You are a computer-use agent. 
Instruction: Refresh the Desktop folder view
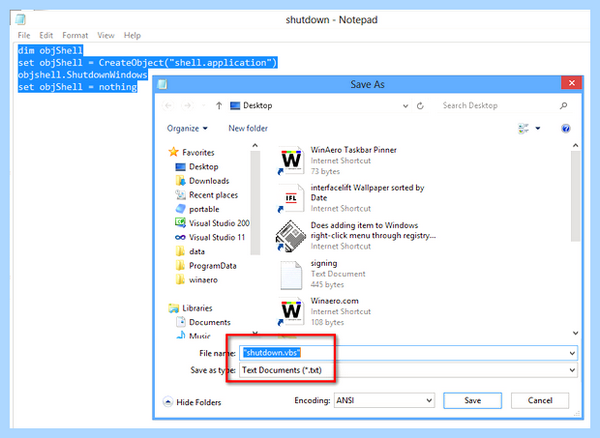[x=420, y=106]
